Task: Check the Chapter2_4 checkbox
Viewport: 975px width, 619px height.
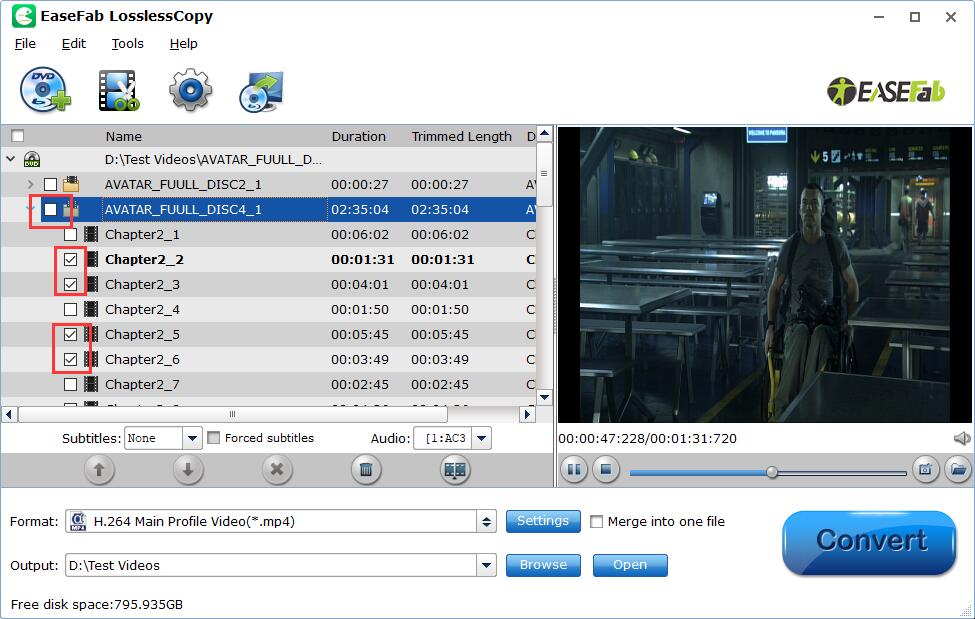Action: [70, 309]
